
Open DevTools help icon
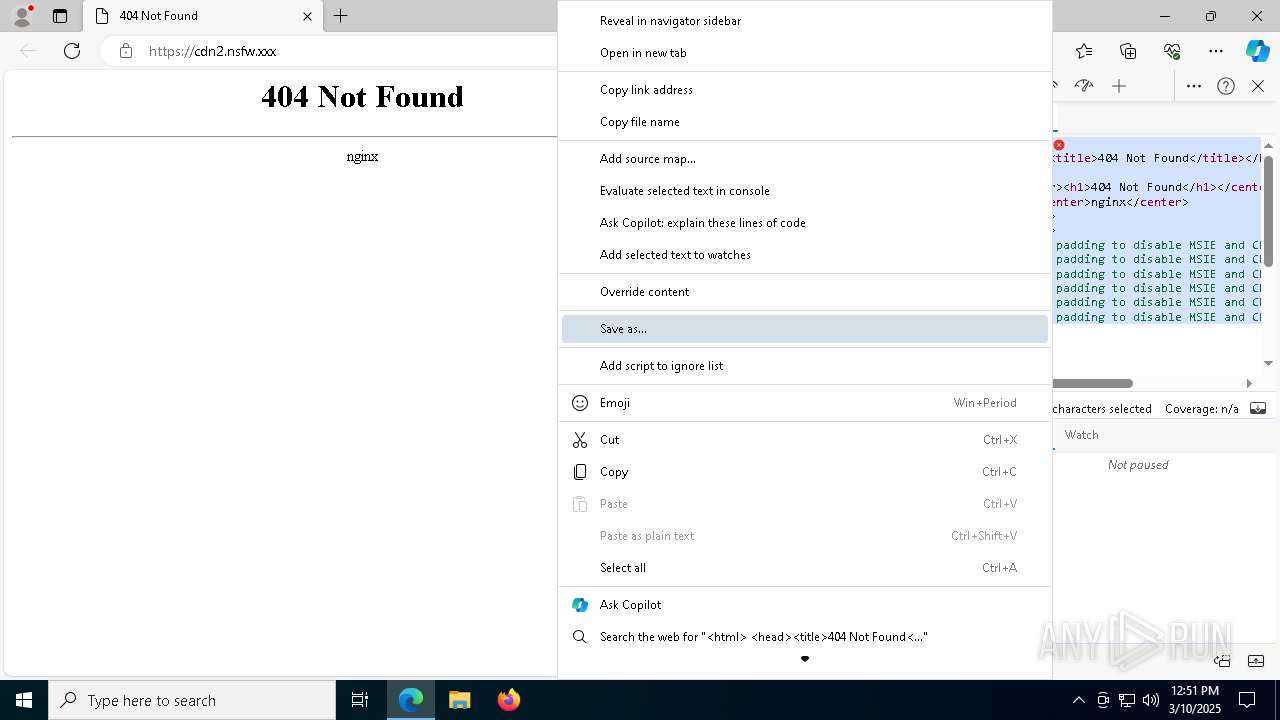pyautogui.click(x=1226, y=86)
